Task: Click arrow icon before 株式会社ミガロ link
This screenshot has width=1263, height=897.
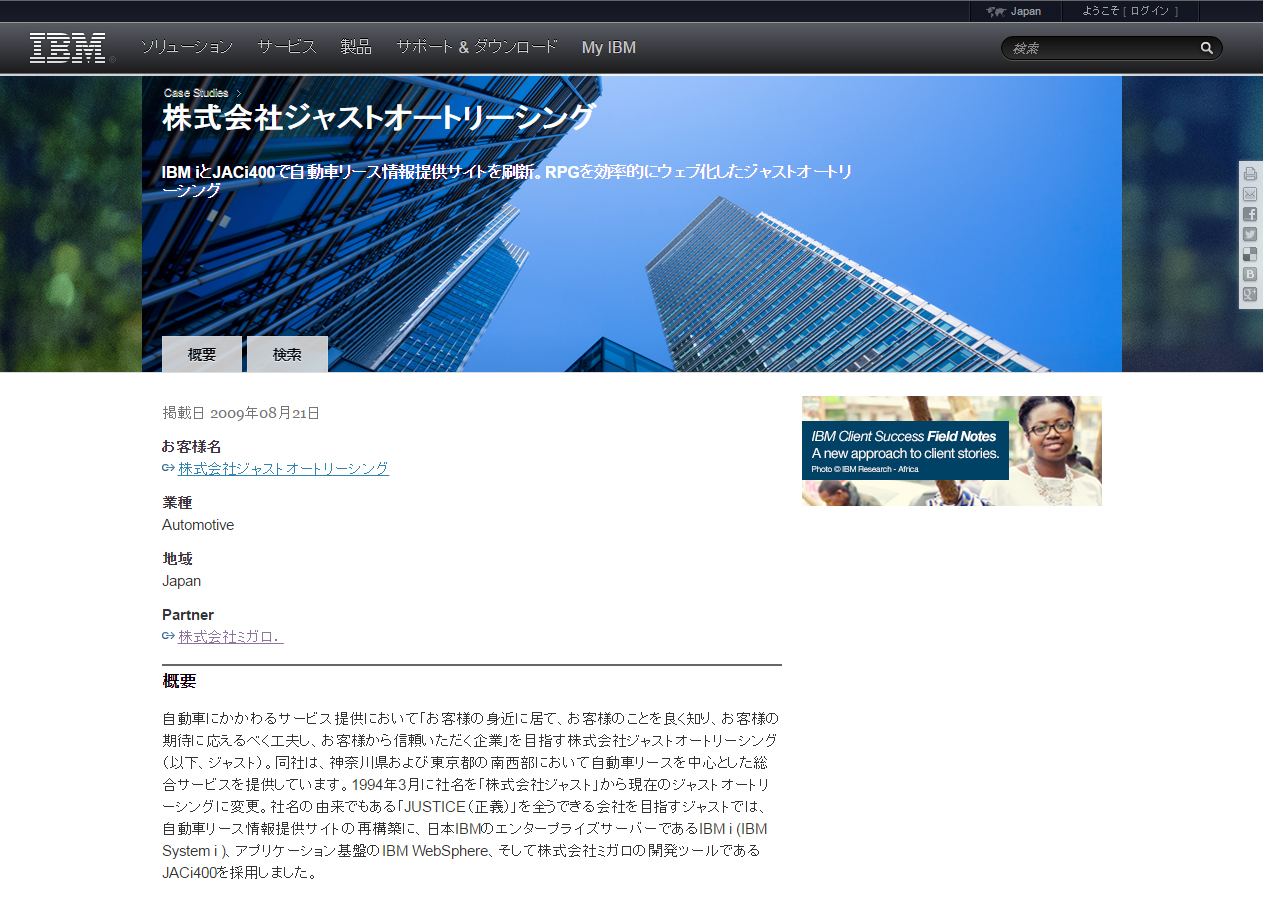Action: click(168, 637)
